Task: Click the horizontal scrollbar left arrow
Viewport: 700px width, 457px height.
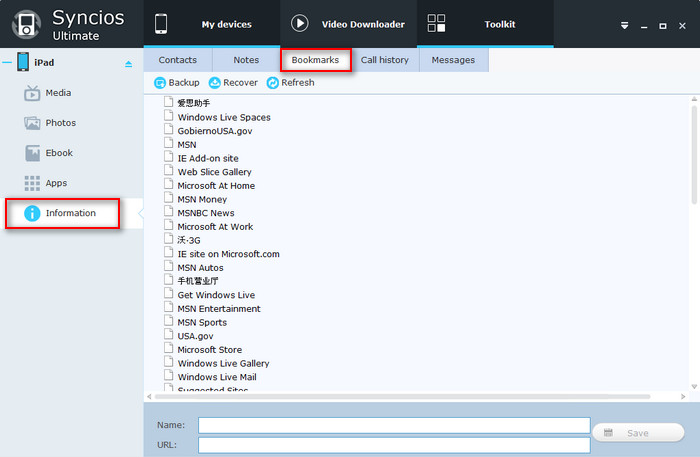Action: click(149, 396)
